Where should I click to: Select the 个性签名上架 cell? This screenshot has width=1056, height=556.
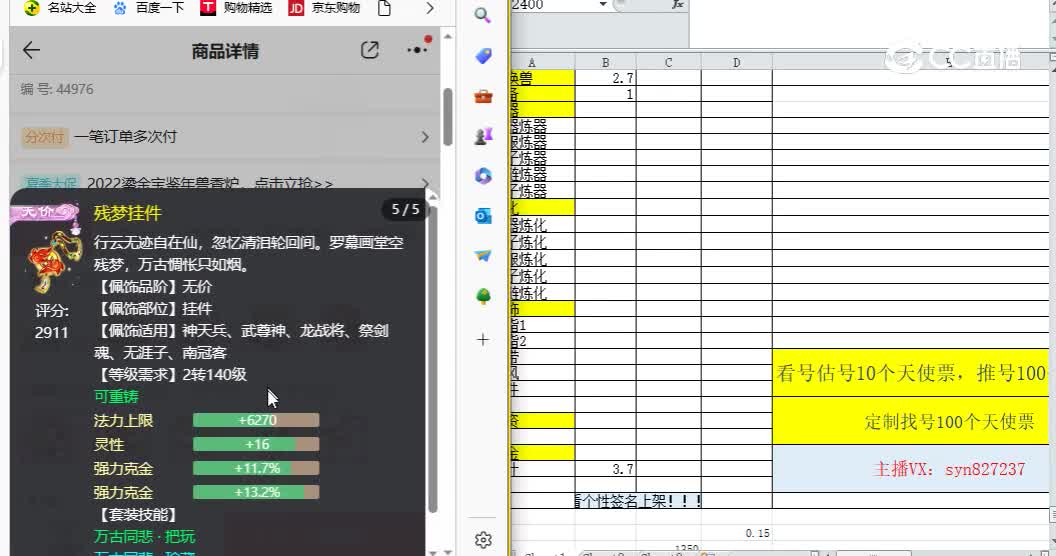click(638, 500)
